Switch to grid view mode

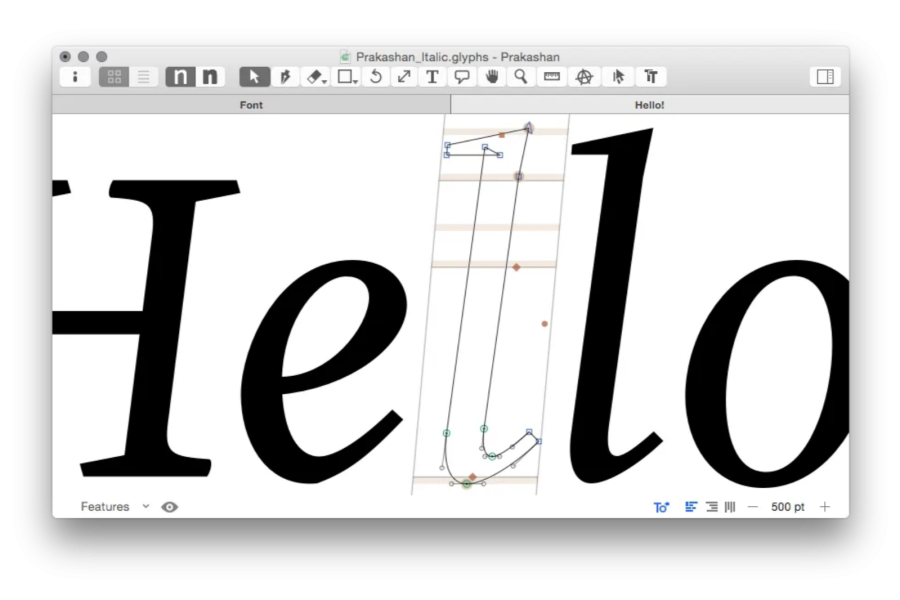[114, 77]
